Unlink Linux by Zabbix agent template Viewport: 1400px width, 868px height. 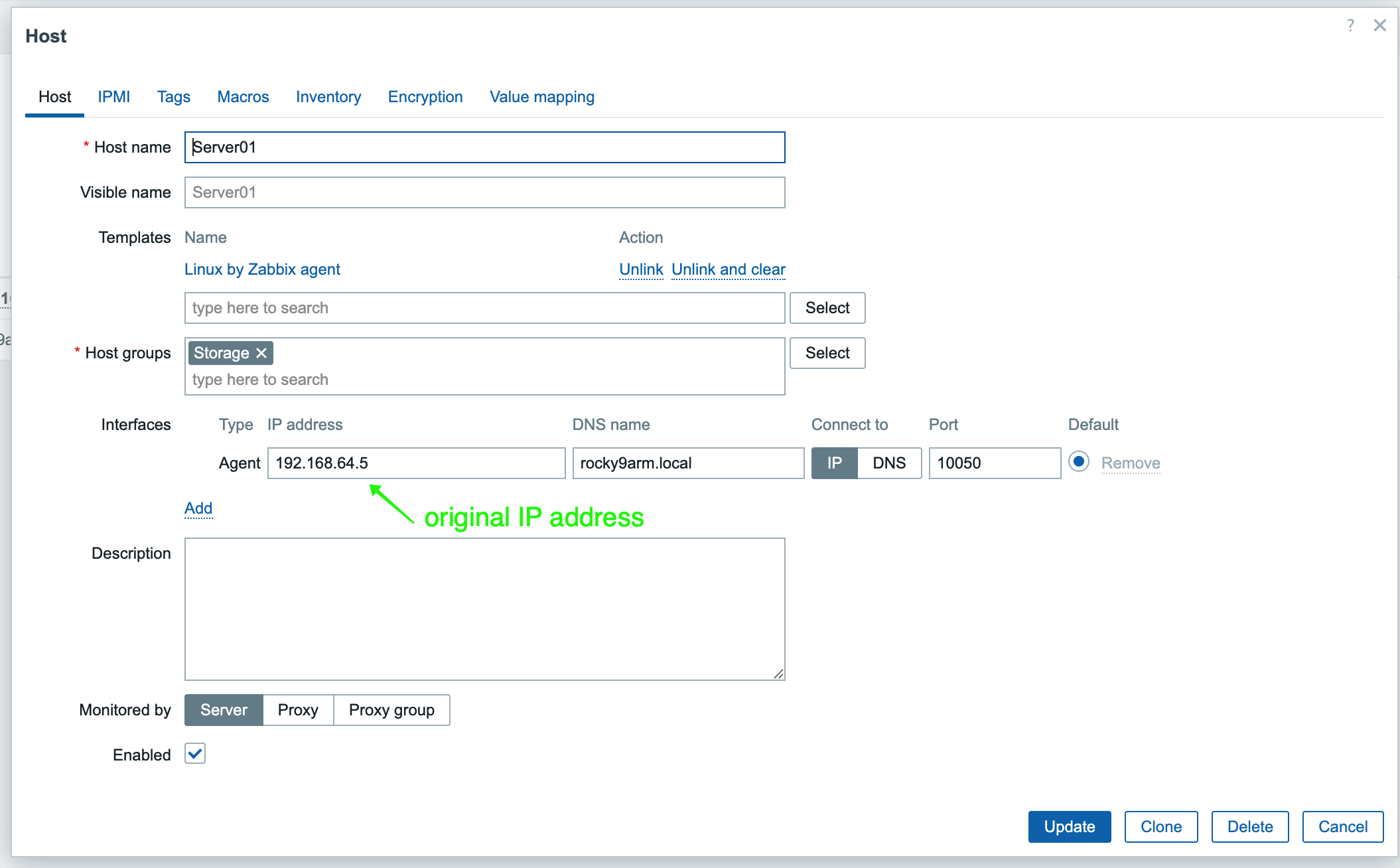point(640,269)
